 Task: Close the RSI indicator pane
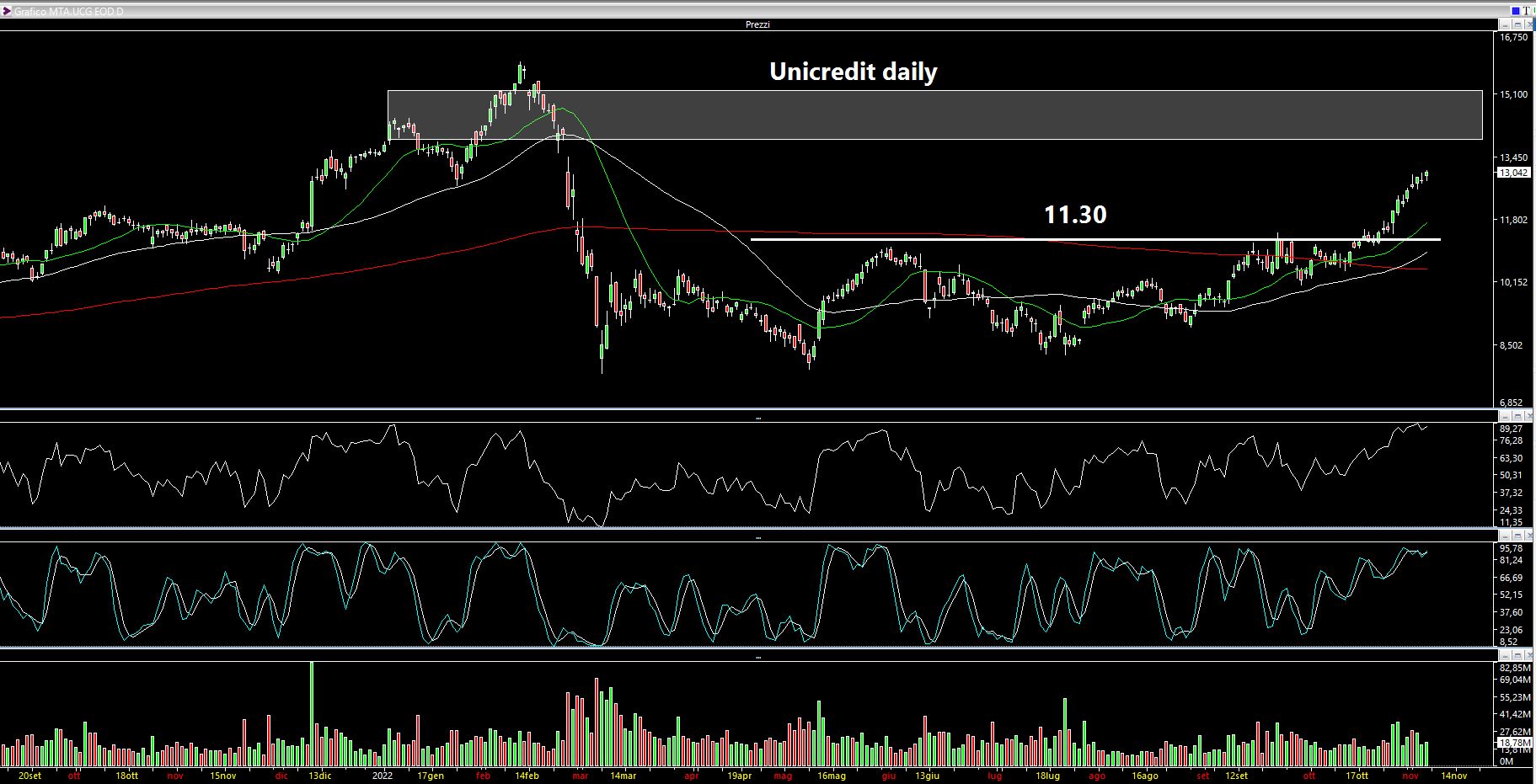1528,416
